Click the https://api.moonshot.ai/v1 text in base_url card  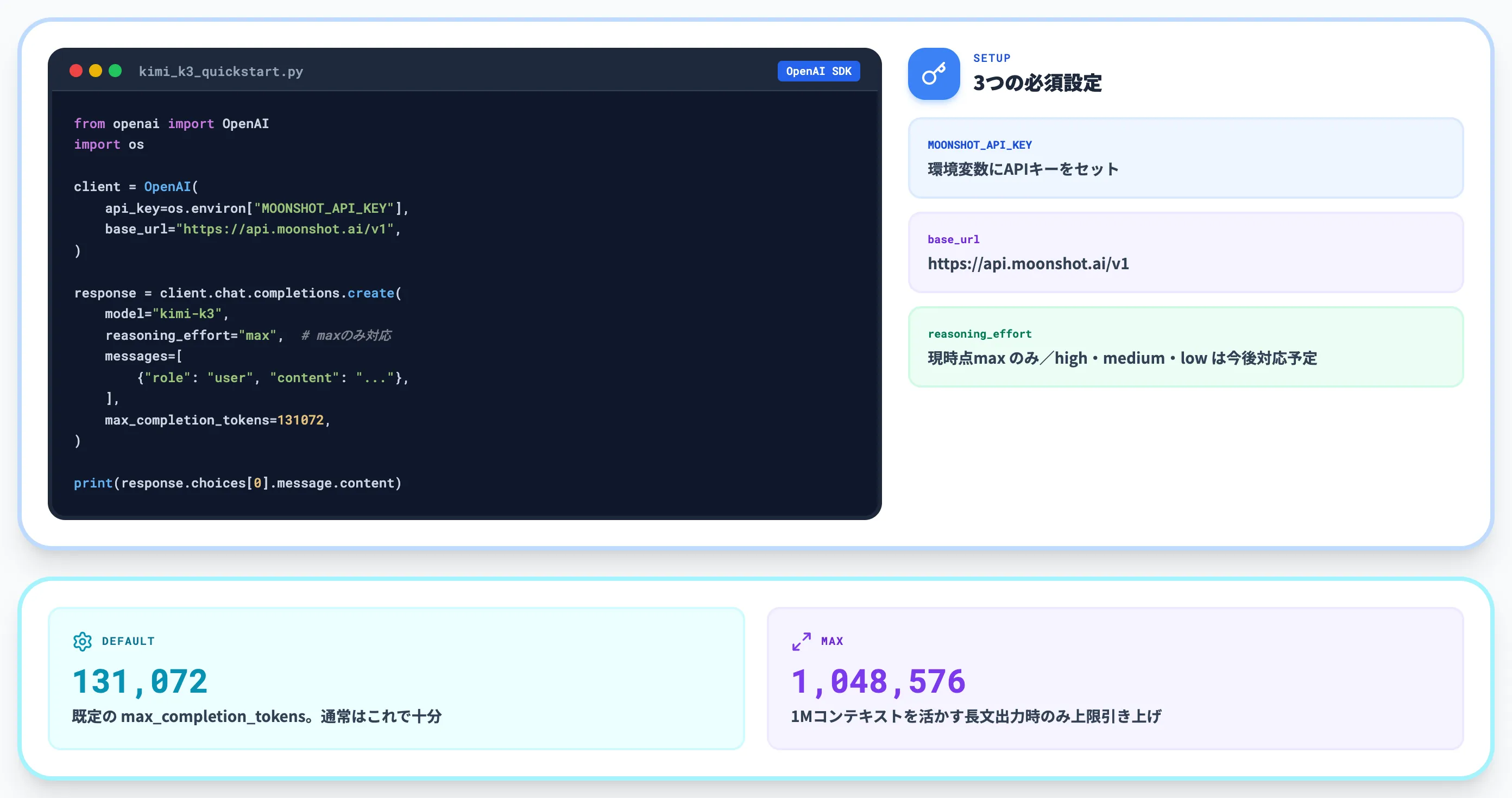pos(1028,264)
